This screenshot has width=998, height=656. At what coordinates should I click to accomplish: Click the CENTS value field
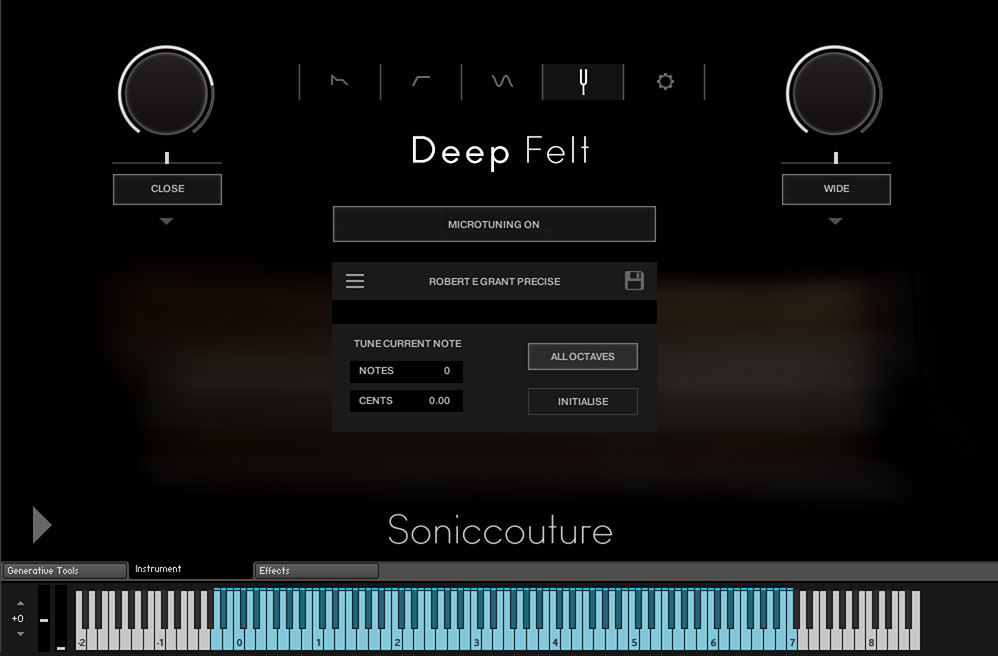tap(406, 400)
